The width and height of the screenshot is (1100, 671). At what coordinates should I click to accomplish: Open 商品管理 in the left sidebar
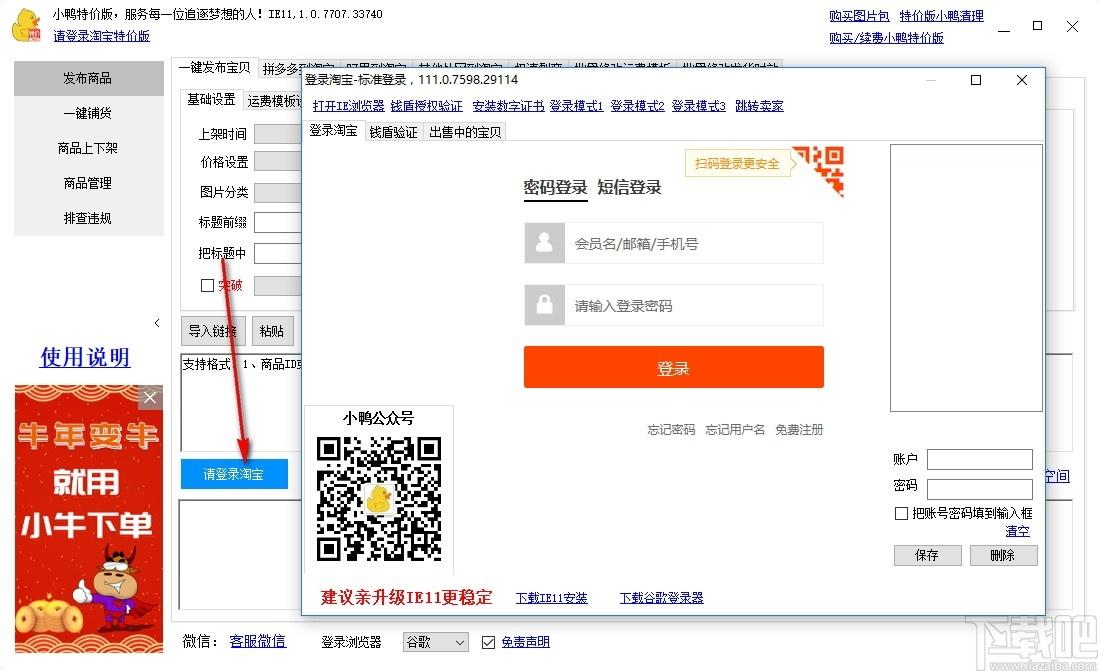tap(88, 183)
